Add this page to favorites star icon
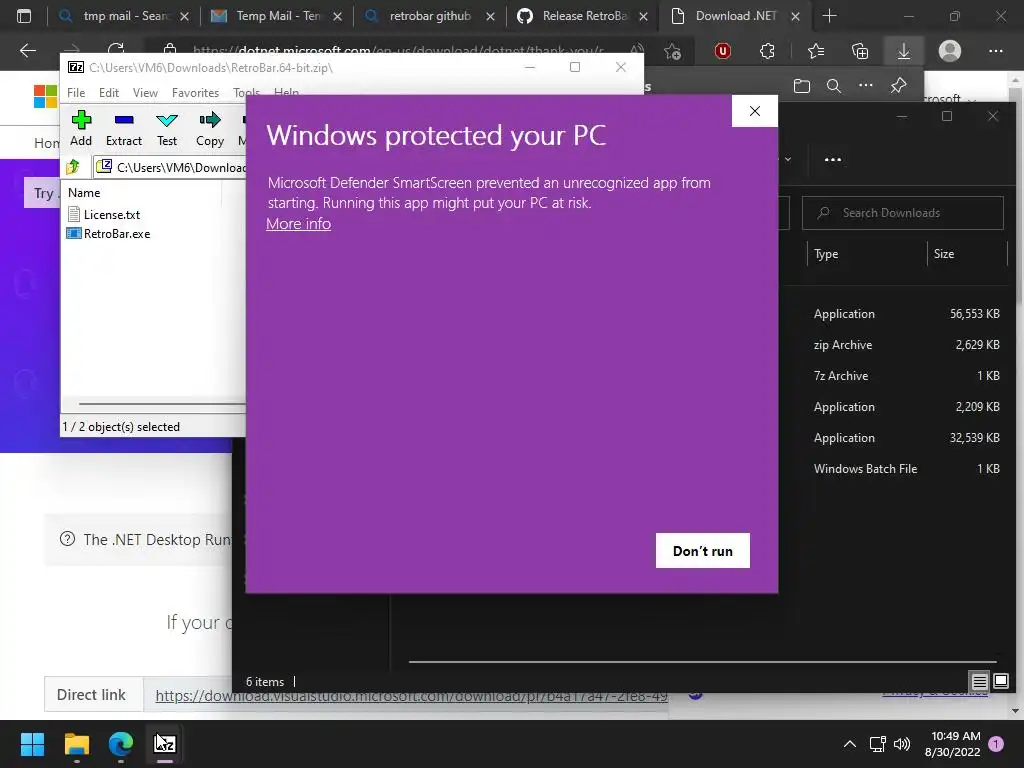 672,51
